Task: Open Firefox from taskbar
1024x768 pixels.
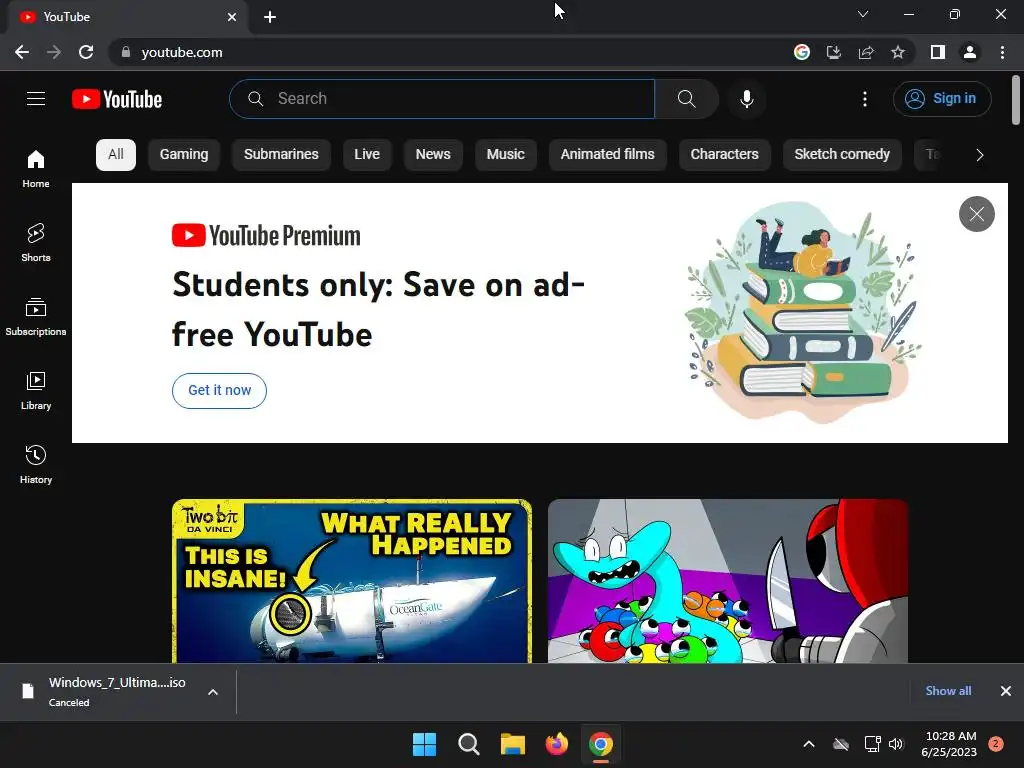Action: pyautogui.click(x=556, y=744)
